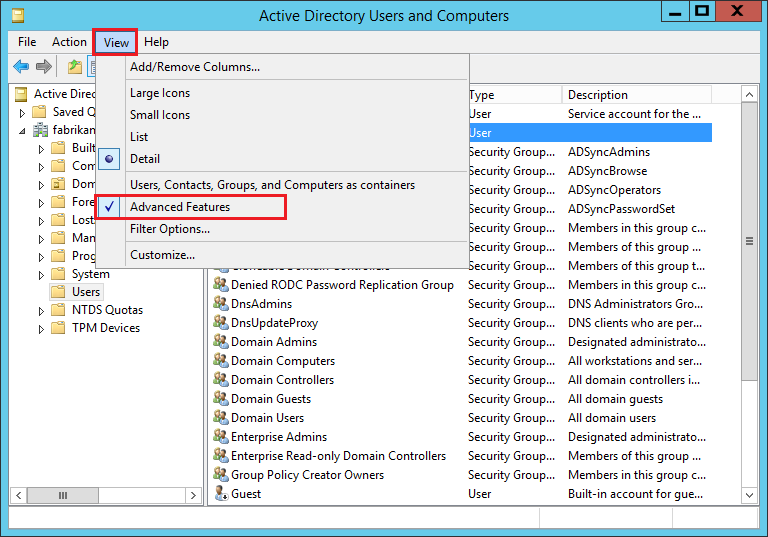The width and height of the screenshot is (768, 537).
Task: Click the NTDS Quotas folder icon
Action: tap(58, 310)
